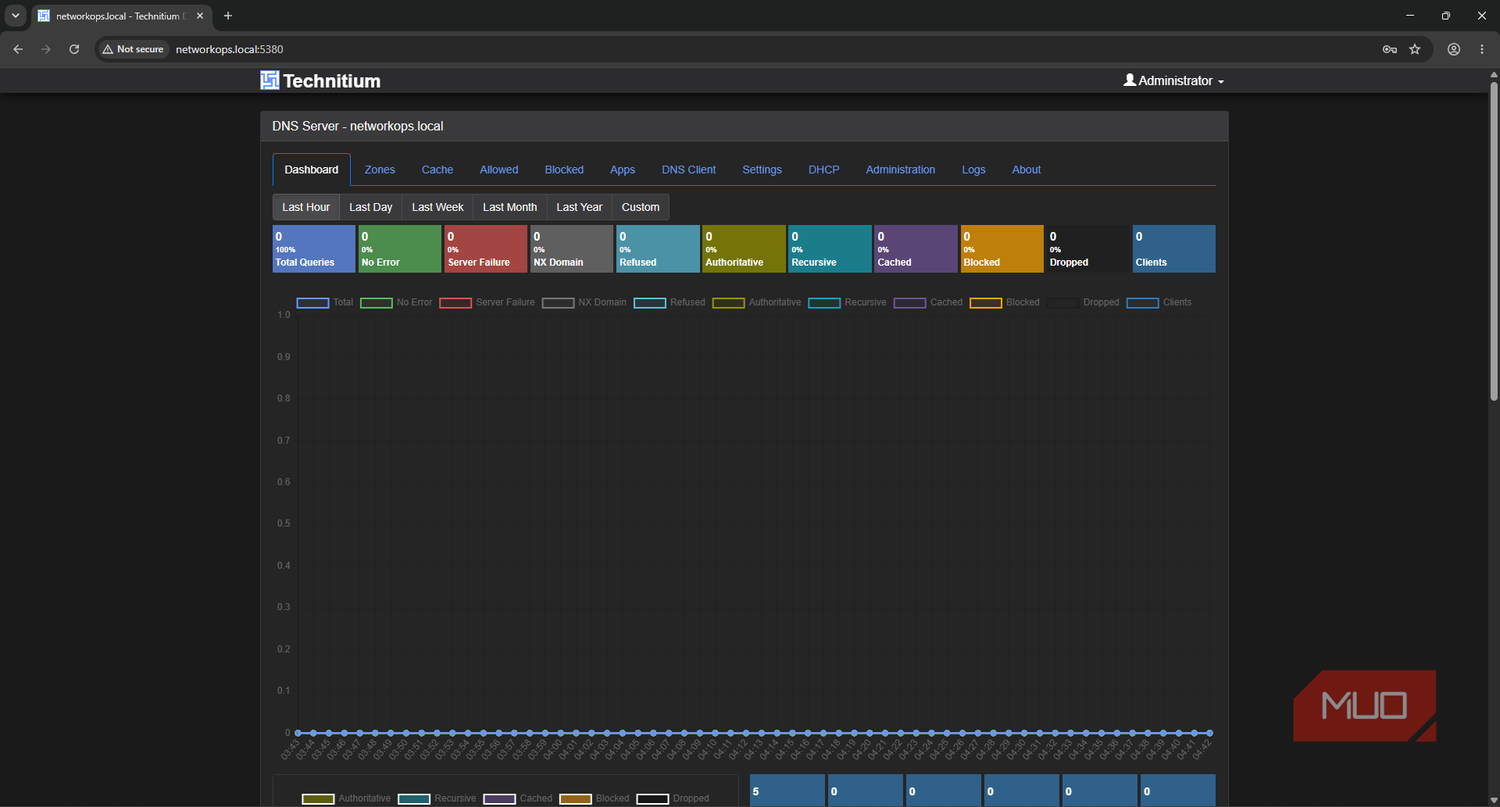Select the Last Week range

tap(438, 207)
